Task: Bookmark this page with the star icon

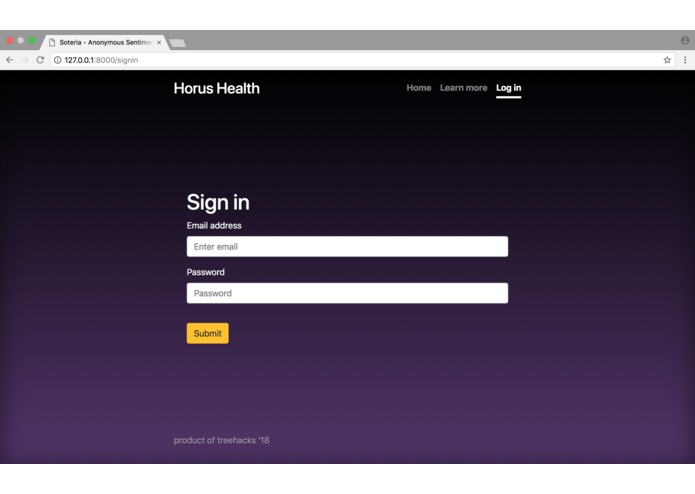Action: (x=667, y=60)
